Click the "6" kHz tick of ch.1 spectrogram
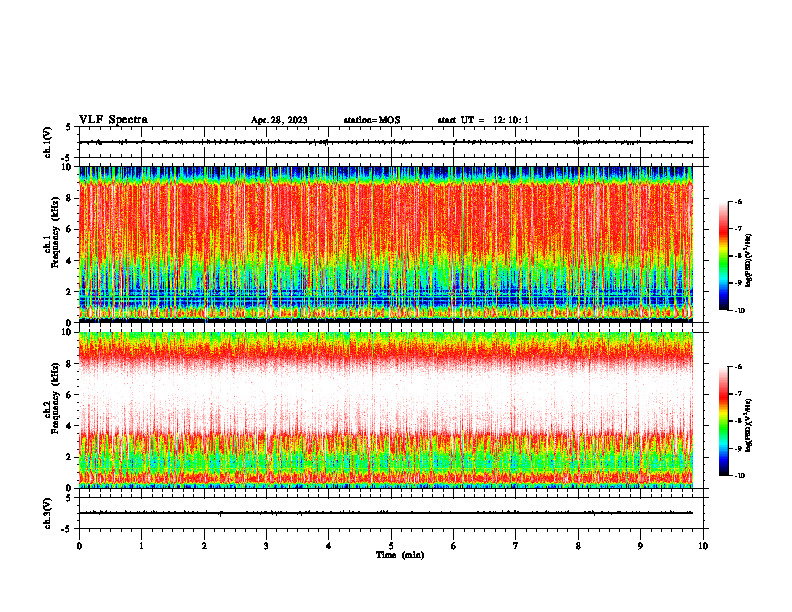This screenshot has width=792, height=612. click(x=70, y=229)
